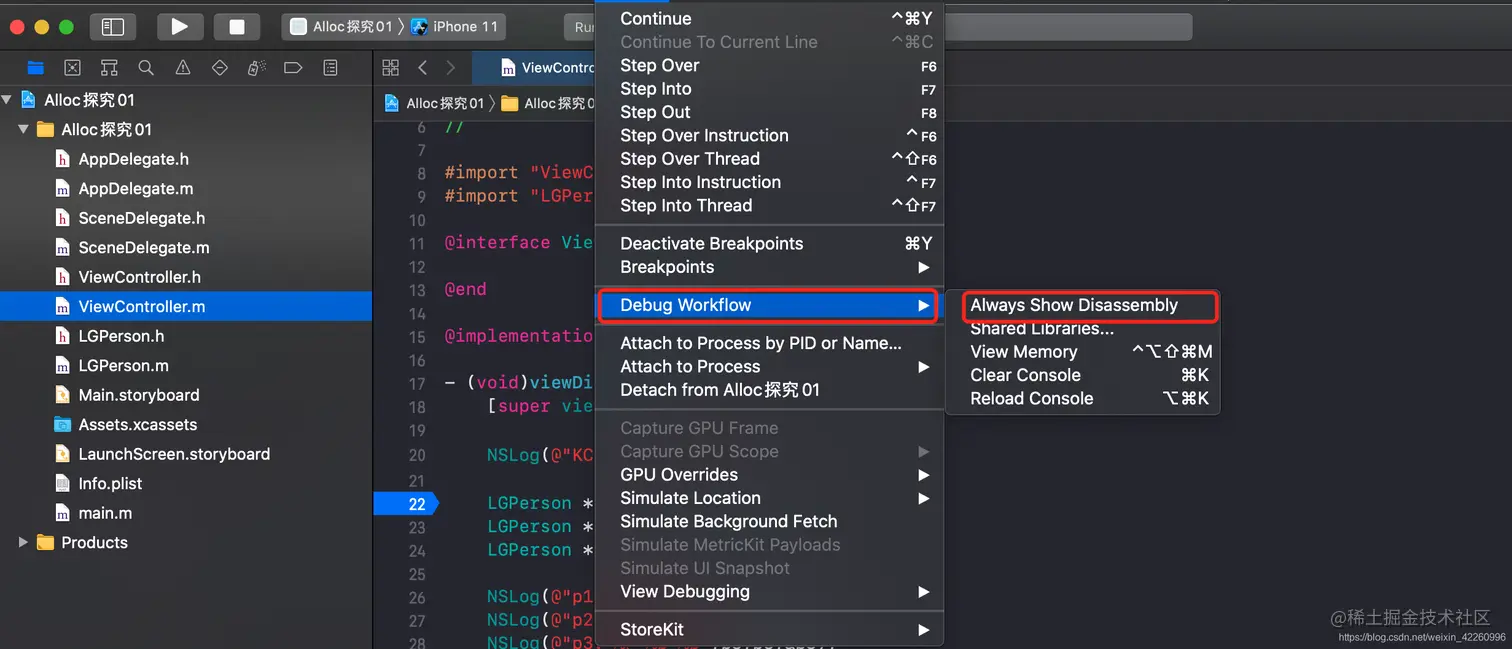1512x649 pixels.
Task: Enable Always Show Disassembly
Action: click(x=1083, y=305)
